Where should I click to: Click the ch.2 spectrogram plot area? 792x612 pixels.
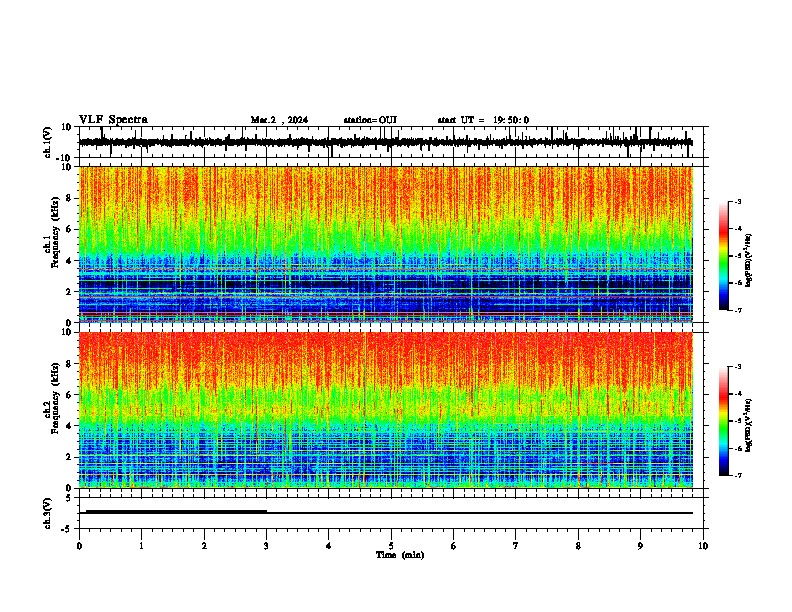(386, 410)
